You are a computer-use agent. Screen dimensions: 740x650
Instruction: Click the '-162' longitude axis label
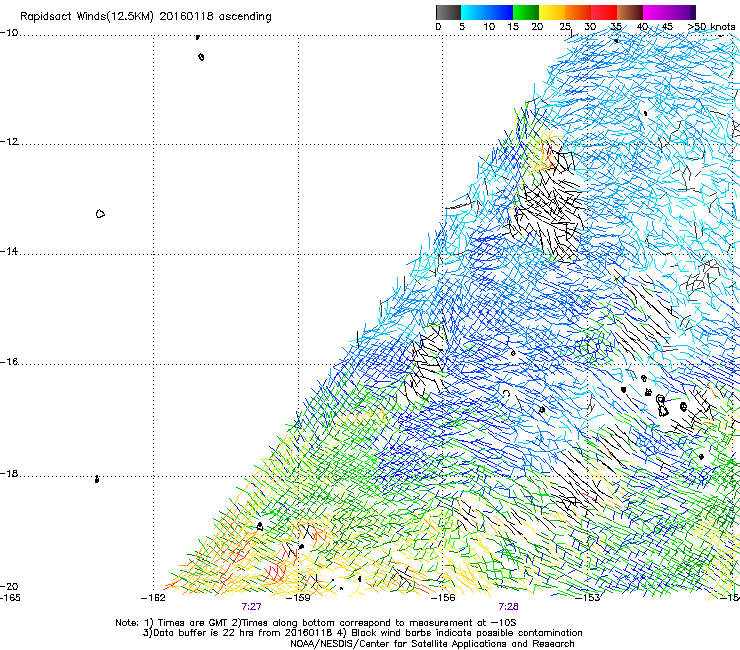click(x=153, y=598)
